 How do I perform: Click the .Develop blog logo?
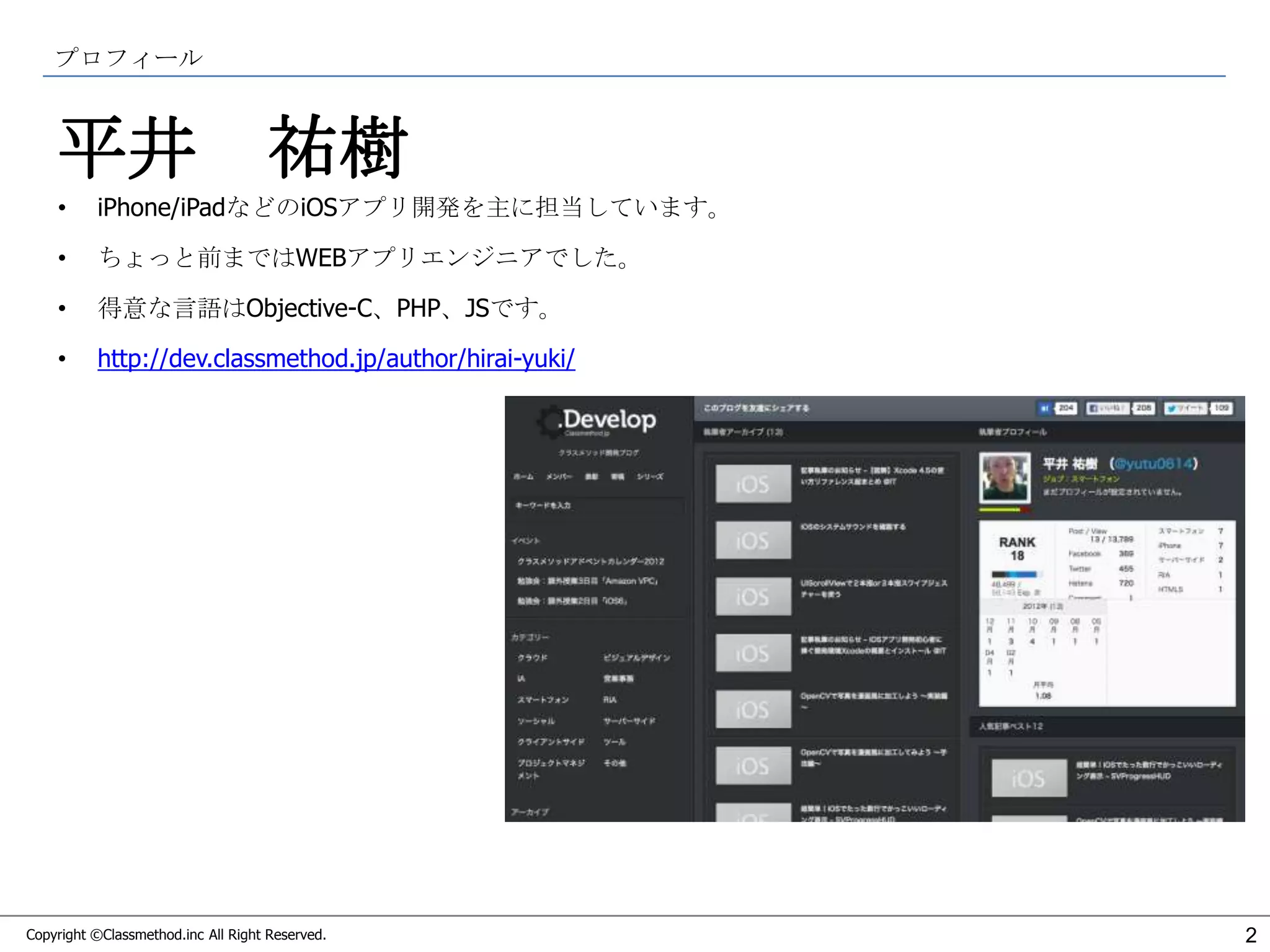click(597, 421)
